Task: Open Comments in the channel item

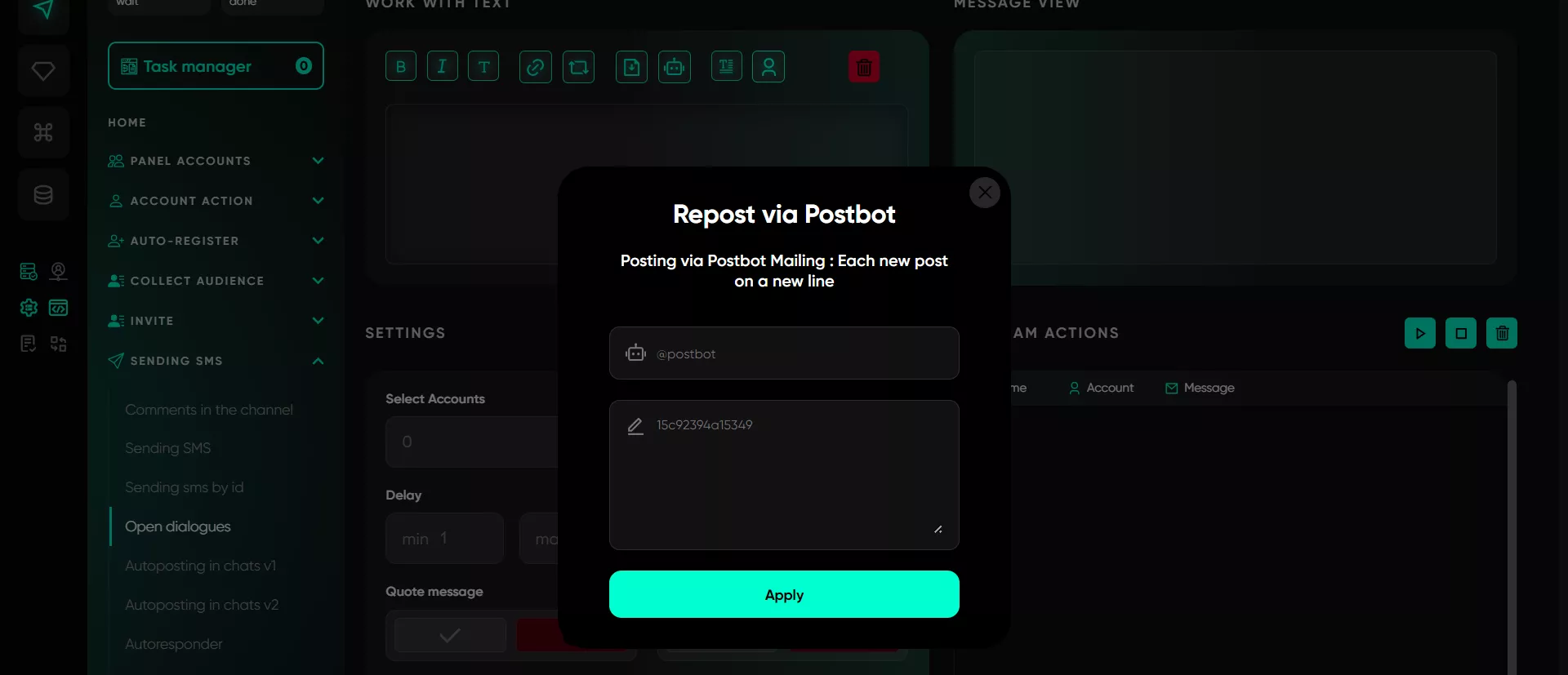Action: click(x=209, y=410)
